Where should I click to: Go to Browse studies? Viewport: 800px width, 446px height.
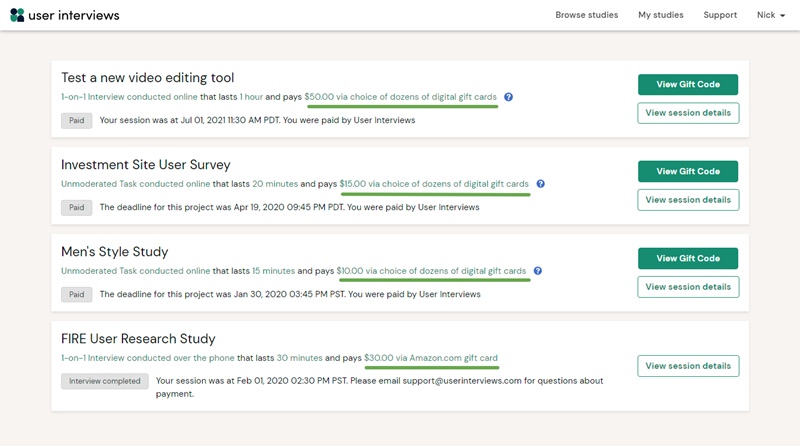coord(587,15)
